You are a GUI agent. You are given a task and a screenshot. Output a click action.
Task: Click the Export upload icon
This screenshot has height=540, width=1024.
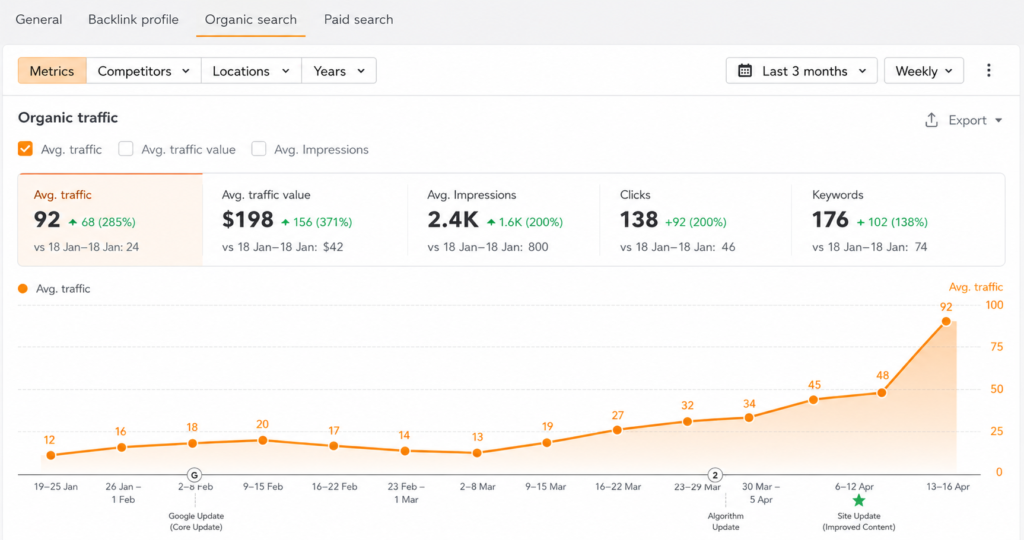click(x=931, y=120)
